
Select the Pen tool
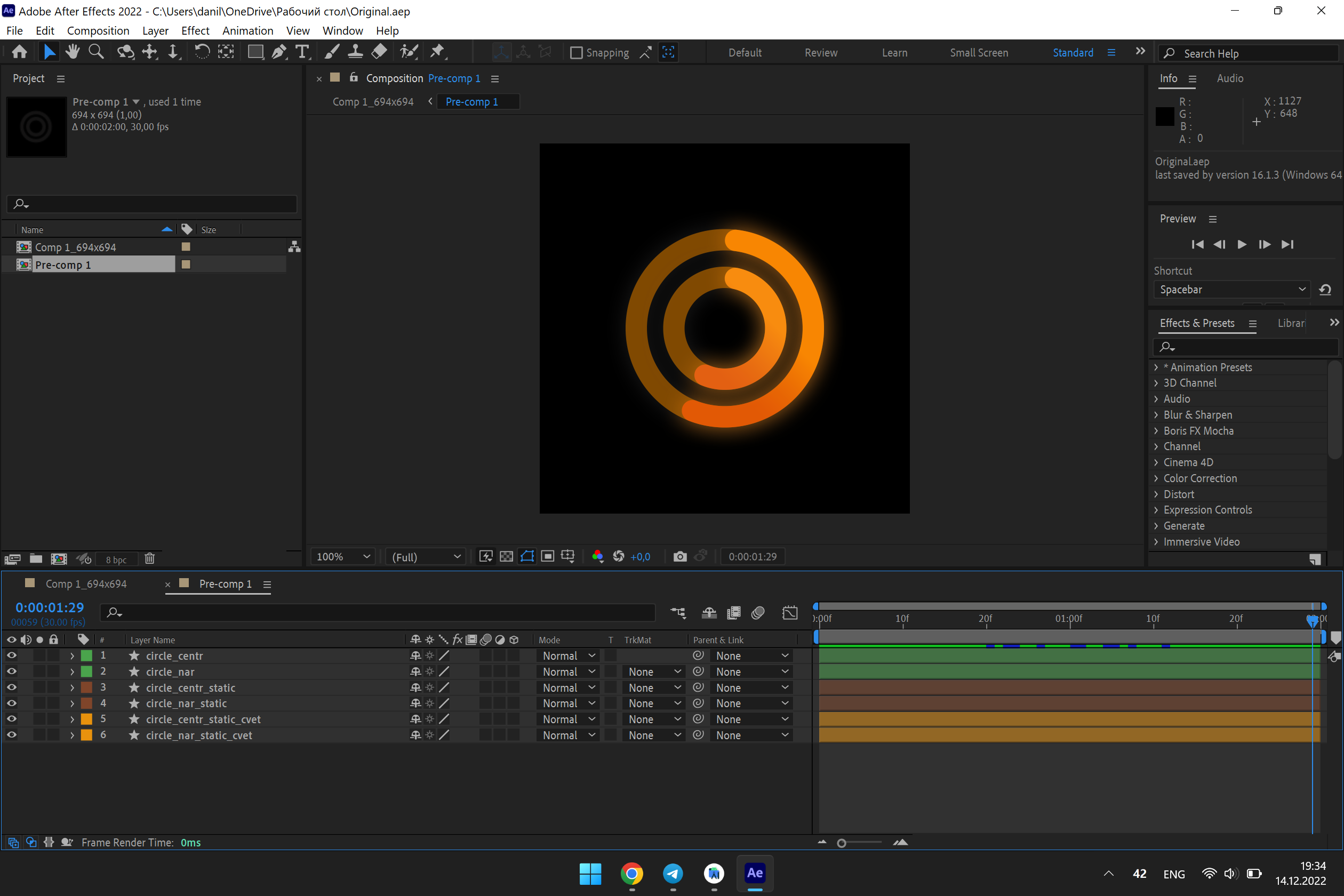pyautogui.click(x=279, y=51)
